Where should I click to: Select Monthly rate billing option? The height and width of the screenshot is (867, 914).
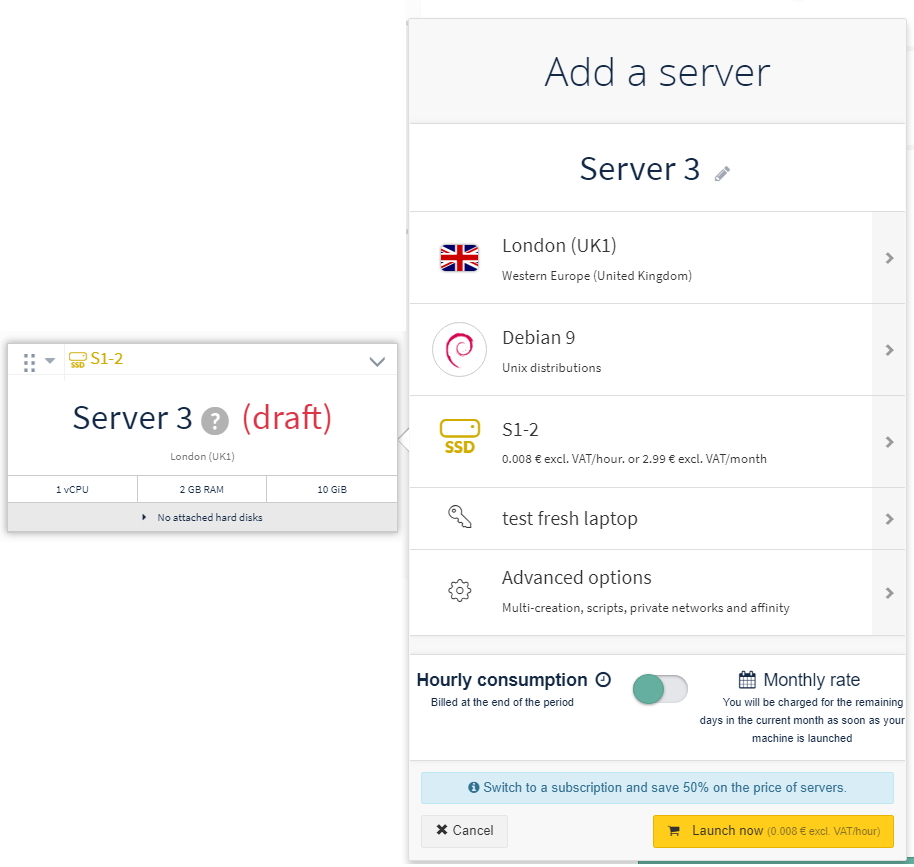click(800, 680)
